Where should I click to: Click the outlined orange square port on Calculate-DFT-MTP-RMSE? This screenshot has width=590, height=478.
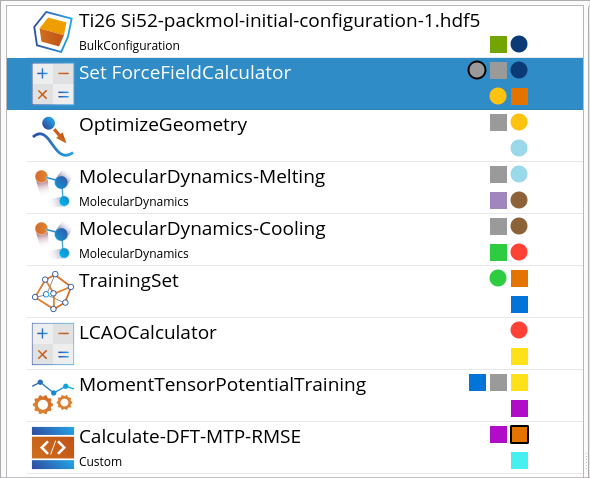point(519,434)
